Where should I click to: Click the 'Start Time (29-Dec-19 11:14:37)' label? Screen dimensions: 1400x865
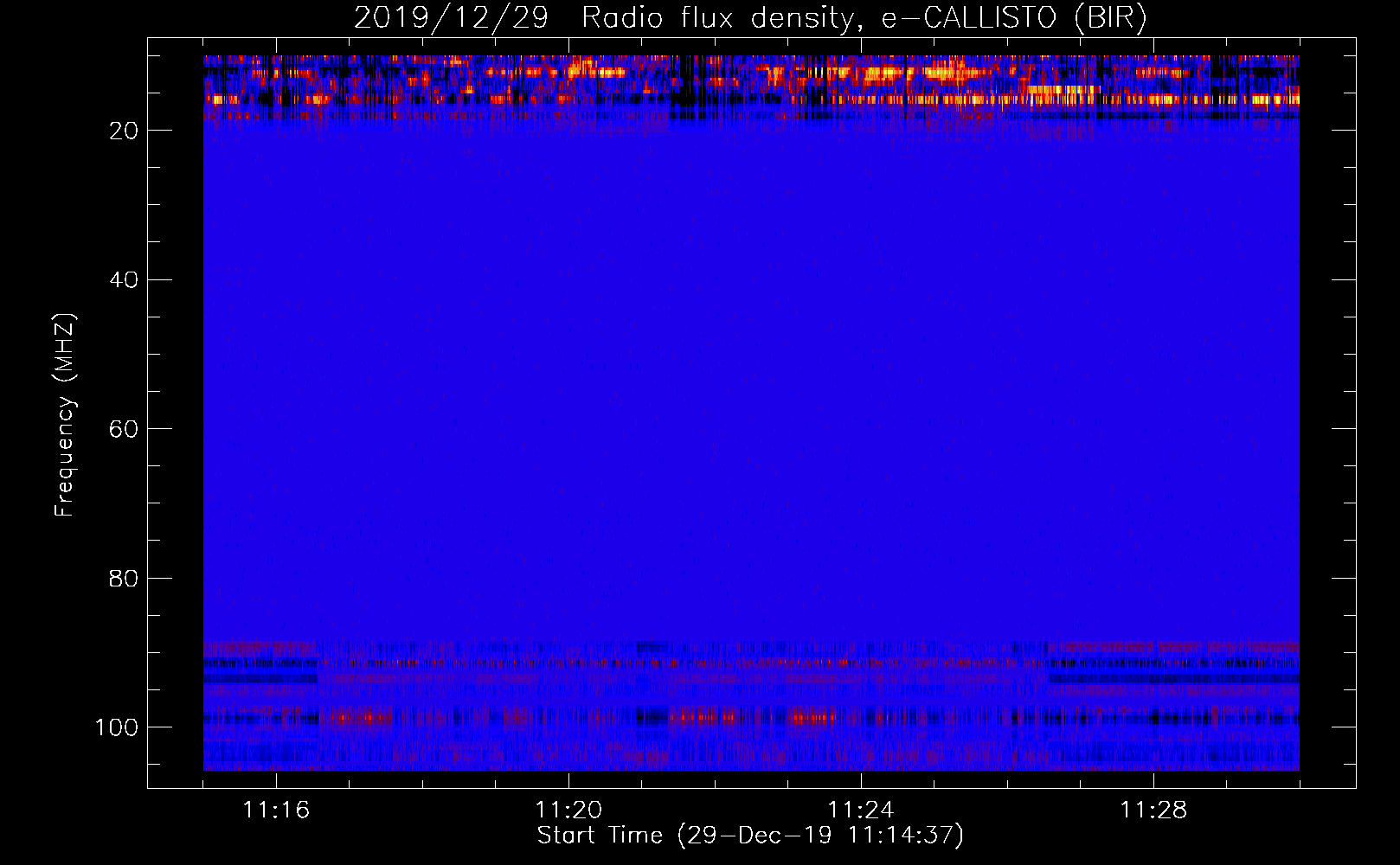click(x=750, y=836)
